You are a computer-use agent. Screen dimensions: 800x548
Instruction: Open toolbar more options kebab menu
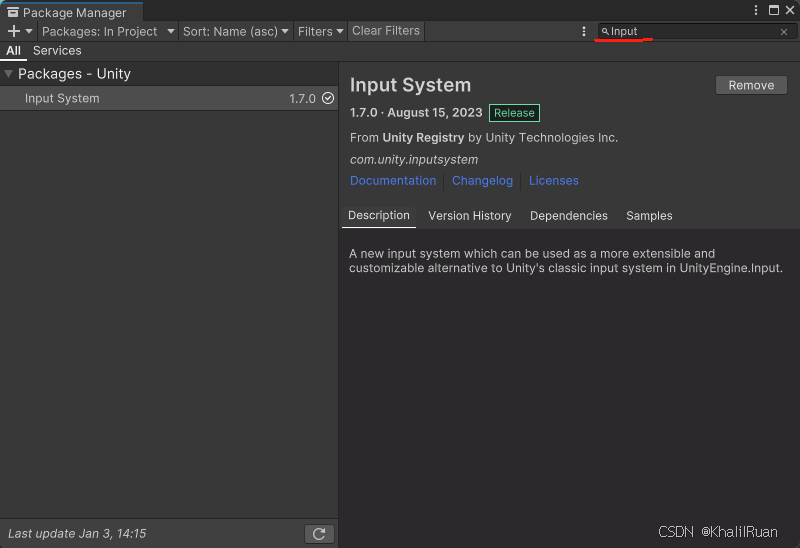point(584,32)
